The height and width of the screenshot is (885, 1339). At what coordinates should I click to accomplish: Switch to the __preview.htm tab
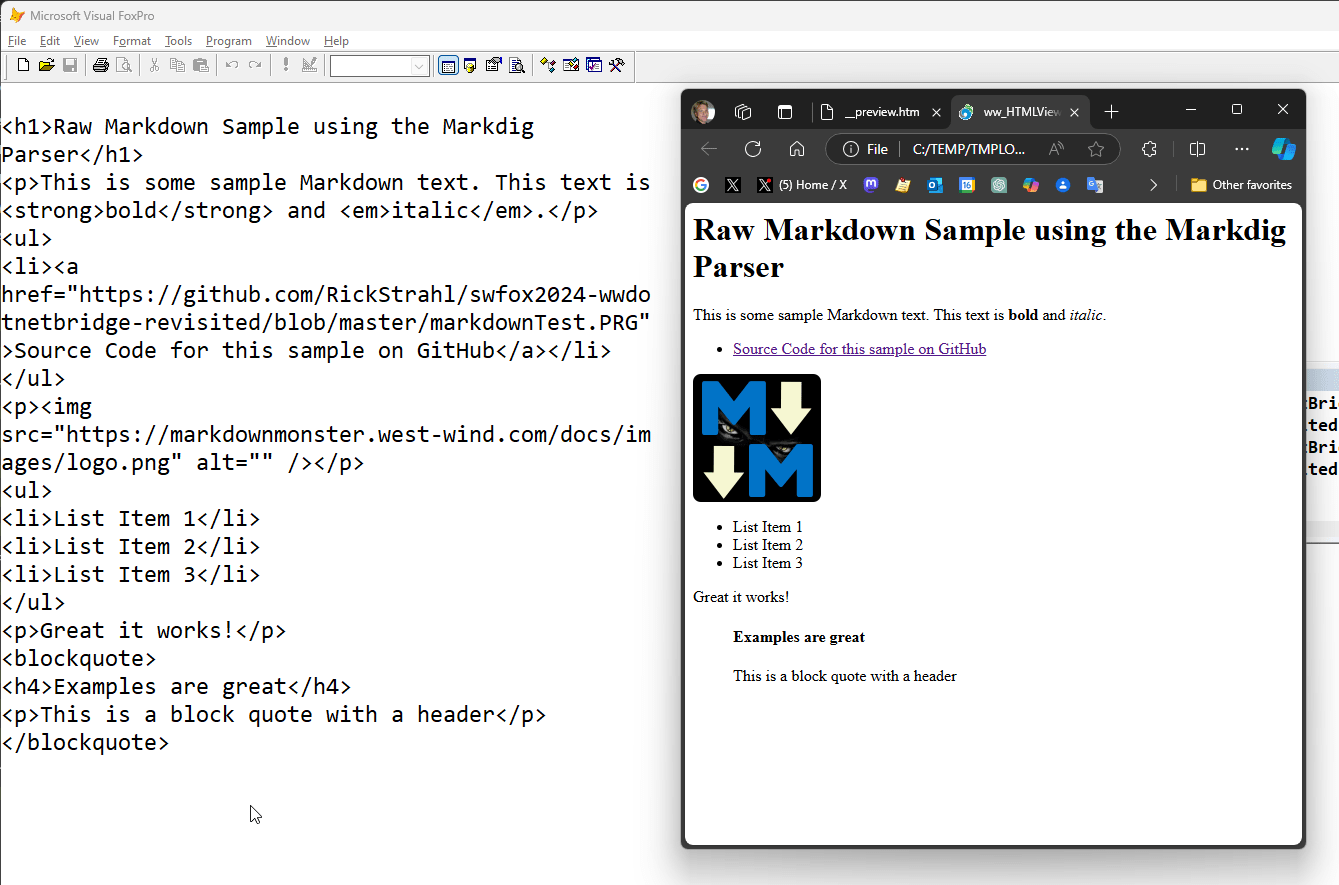[x=880, y=112]
